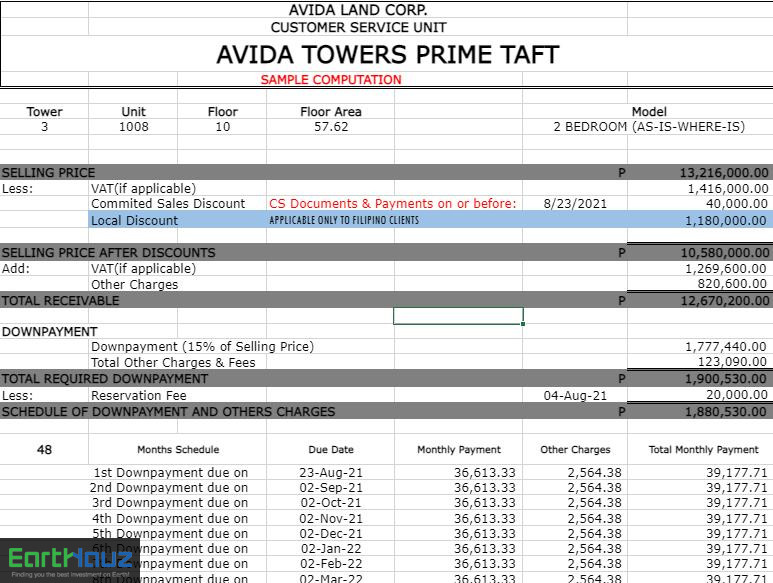This screenshot has width=773, height=583.
Task: Select the floor number 10 cell
Action: click(222, 127)
